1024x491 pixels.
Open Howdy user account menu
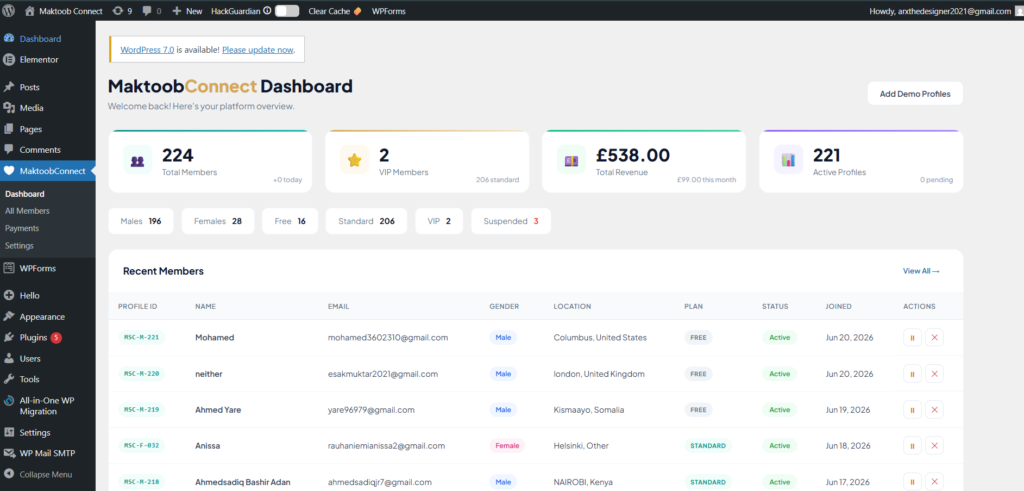click(944, 11)
